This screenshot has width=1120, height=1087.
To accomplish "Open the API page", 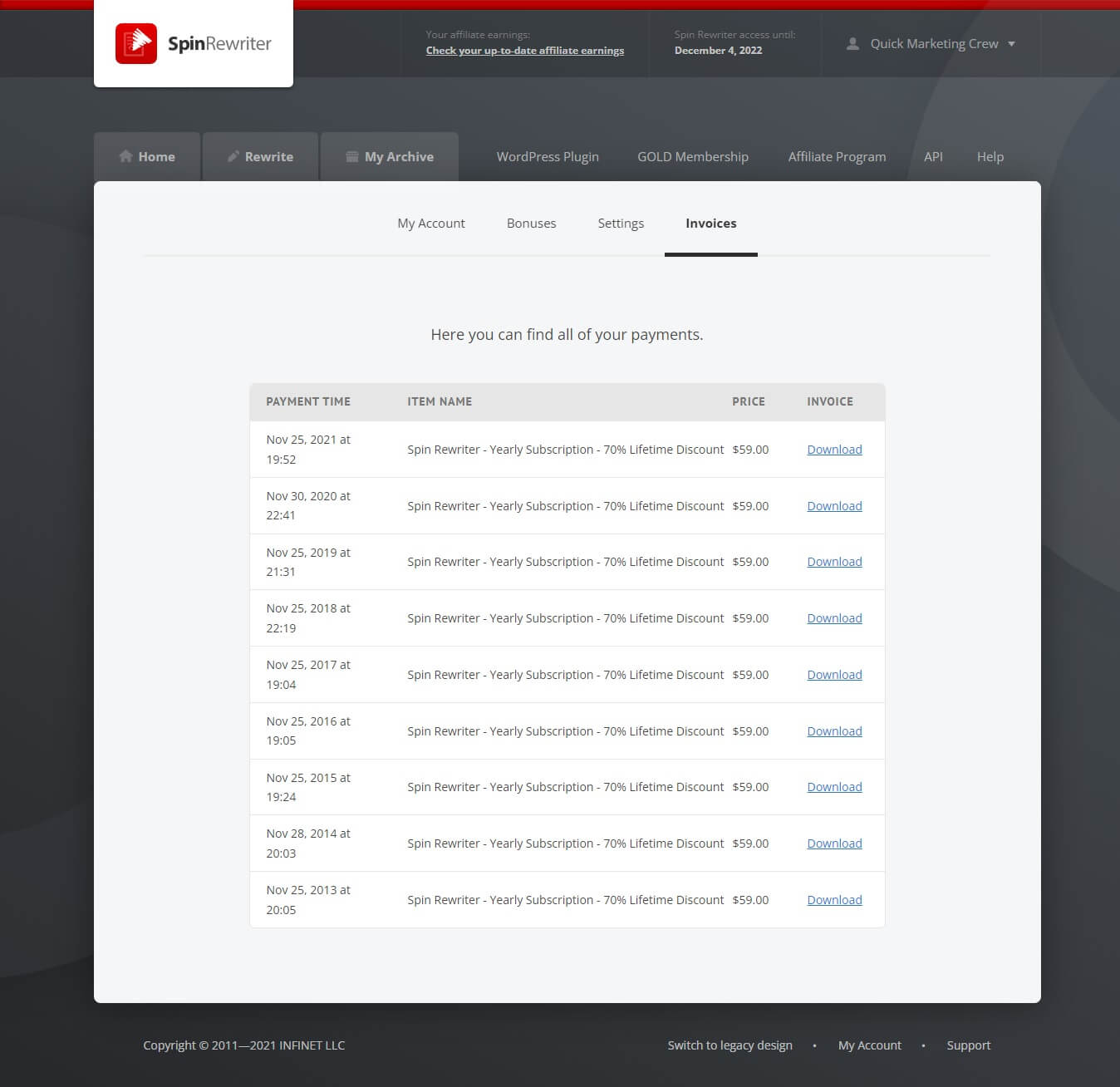I will click(x=933, y=156).
